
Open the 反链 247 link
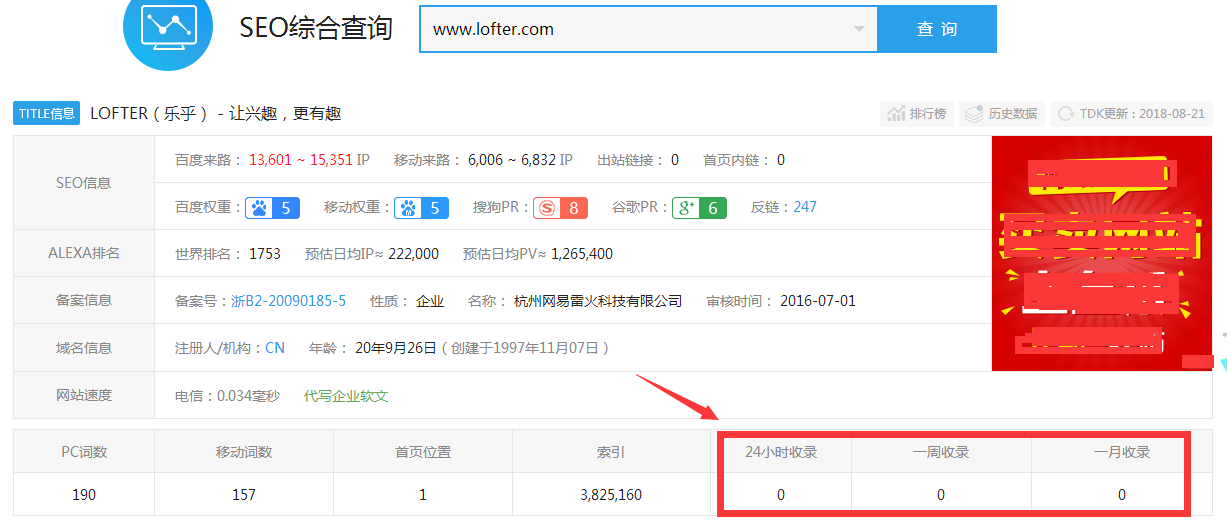(805, 207)
